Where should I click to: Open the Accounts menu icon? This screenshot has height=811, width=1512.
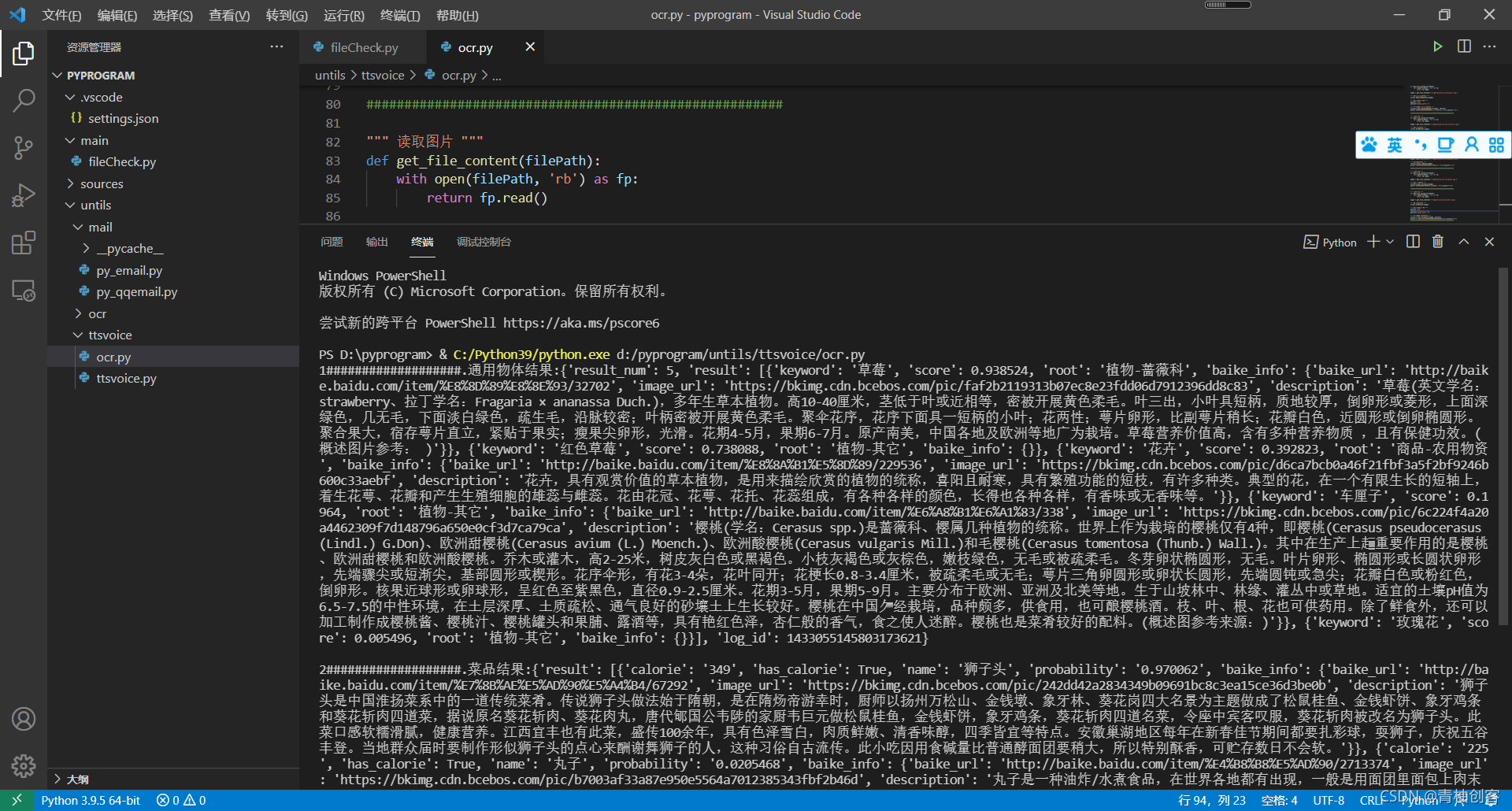click(24, 719)
